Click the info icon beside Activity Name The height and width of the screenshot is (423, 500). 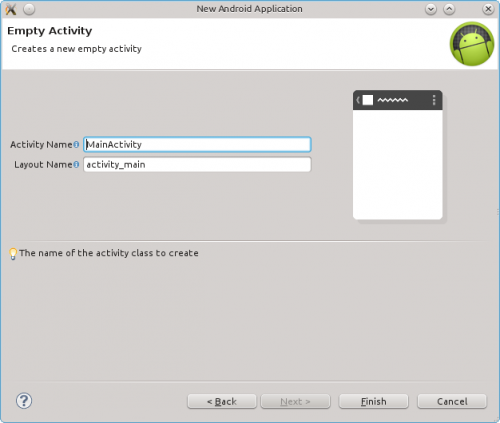tap(76, 145)
